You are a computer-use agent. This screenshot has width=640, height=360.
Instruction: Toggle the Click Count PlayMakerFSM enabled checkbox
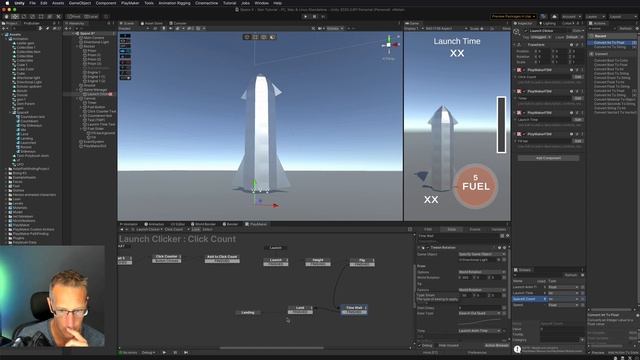coord(524,70)
